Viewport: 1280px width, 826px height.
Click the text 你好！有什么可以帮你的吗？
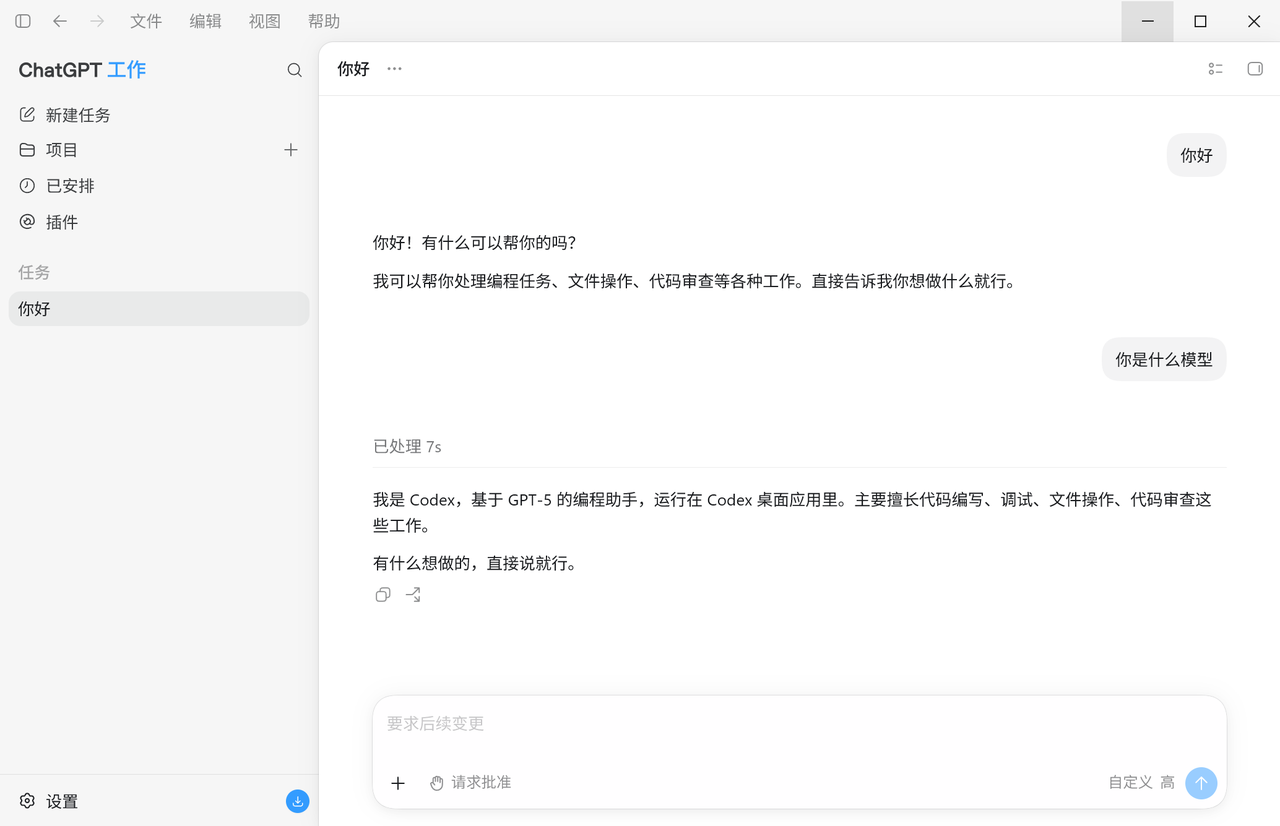pos(475,243)
